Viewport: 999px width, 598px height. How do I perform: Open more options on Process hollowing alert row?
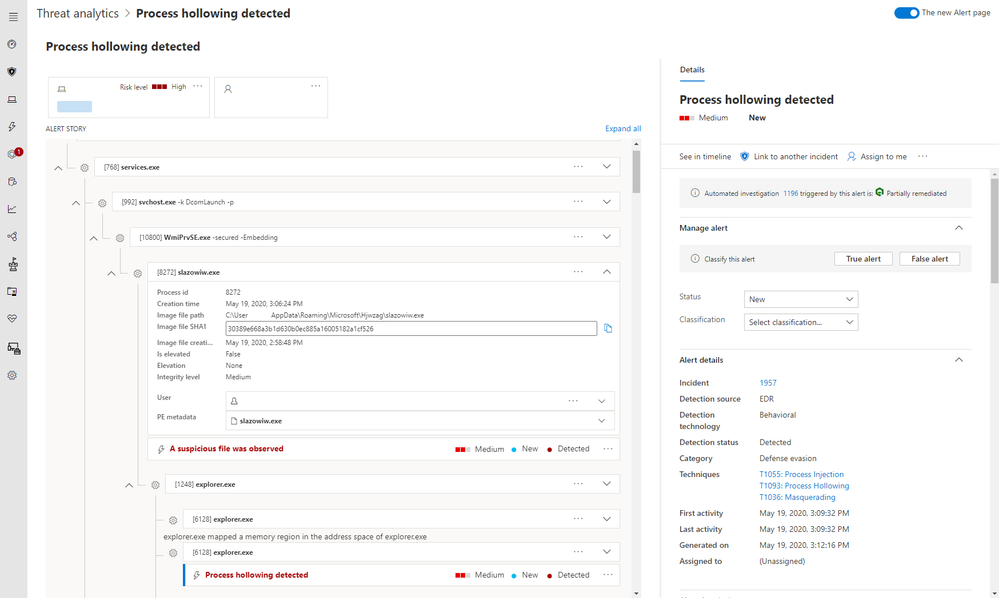point(608,575)
